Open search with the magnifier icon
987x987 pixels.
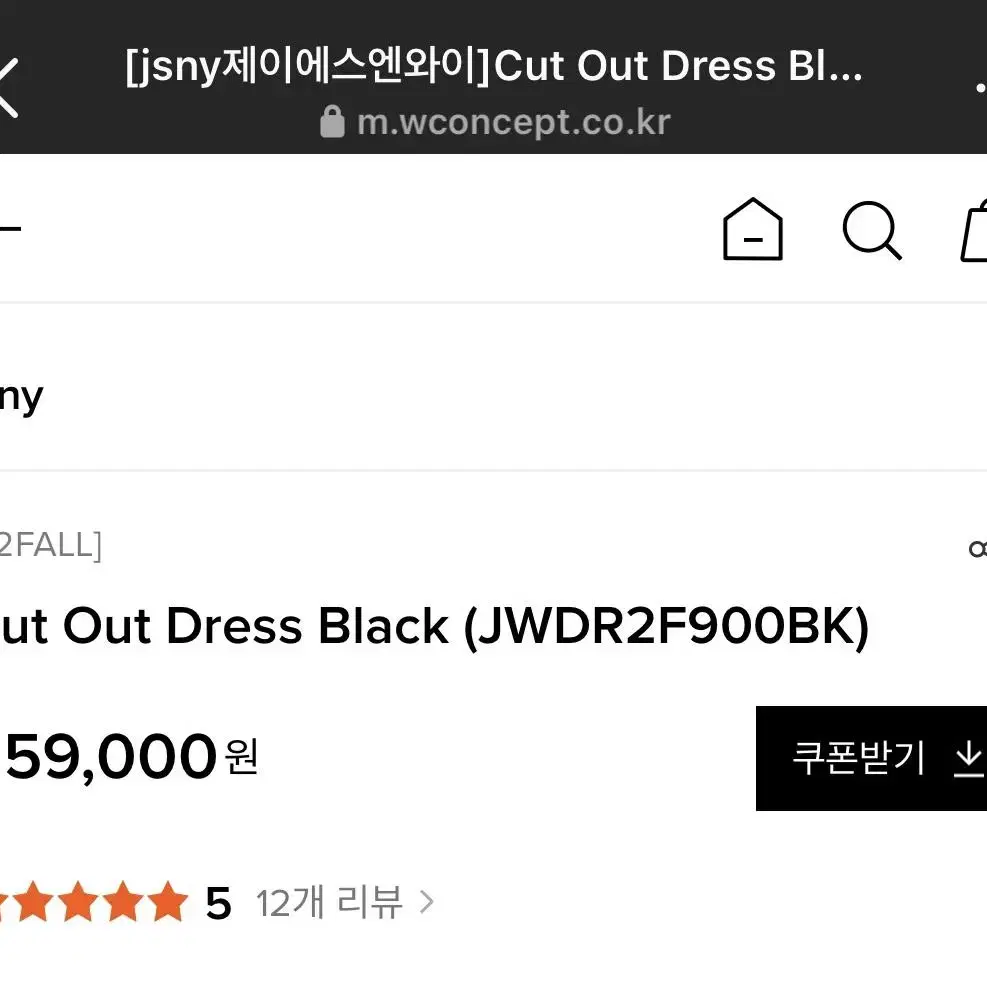[x=872, y=230]
